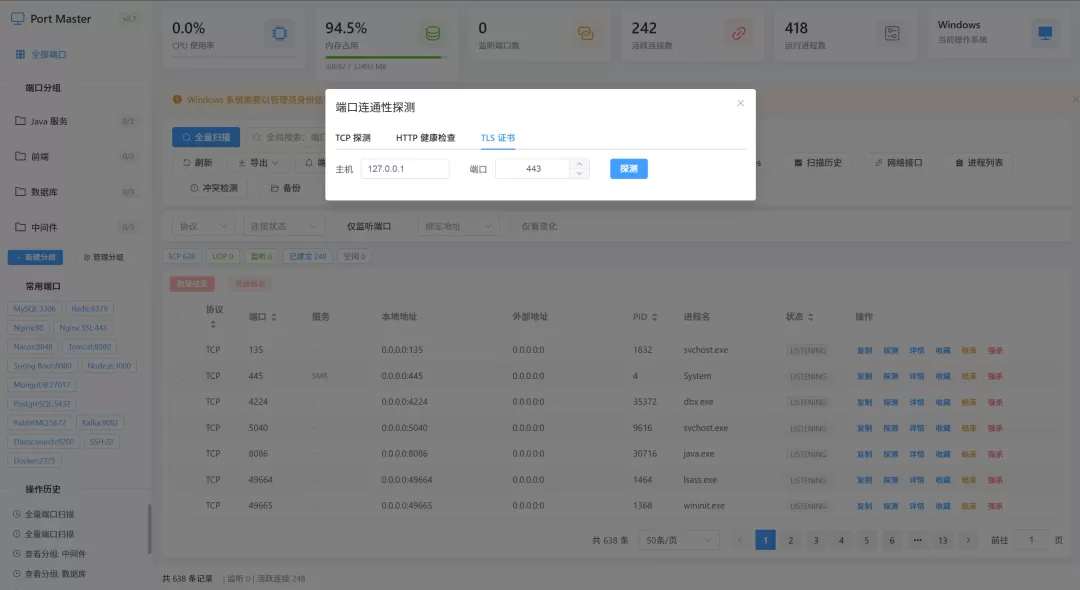Click the folder icon beside 数据库
The height and width of the screenshot is (590, 1080).
point(21,191)
